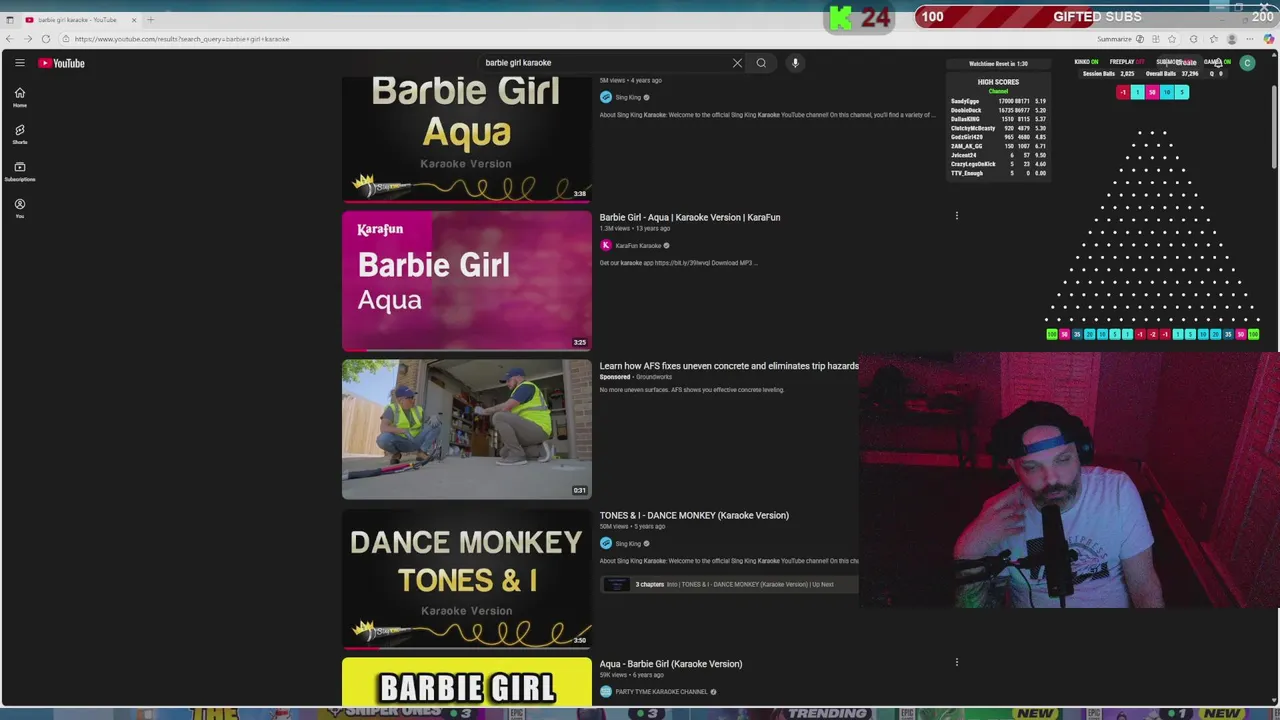Open browser tab actions menu
Screen dimensions: 1280x720
10,20
